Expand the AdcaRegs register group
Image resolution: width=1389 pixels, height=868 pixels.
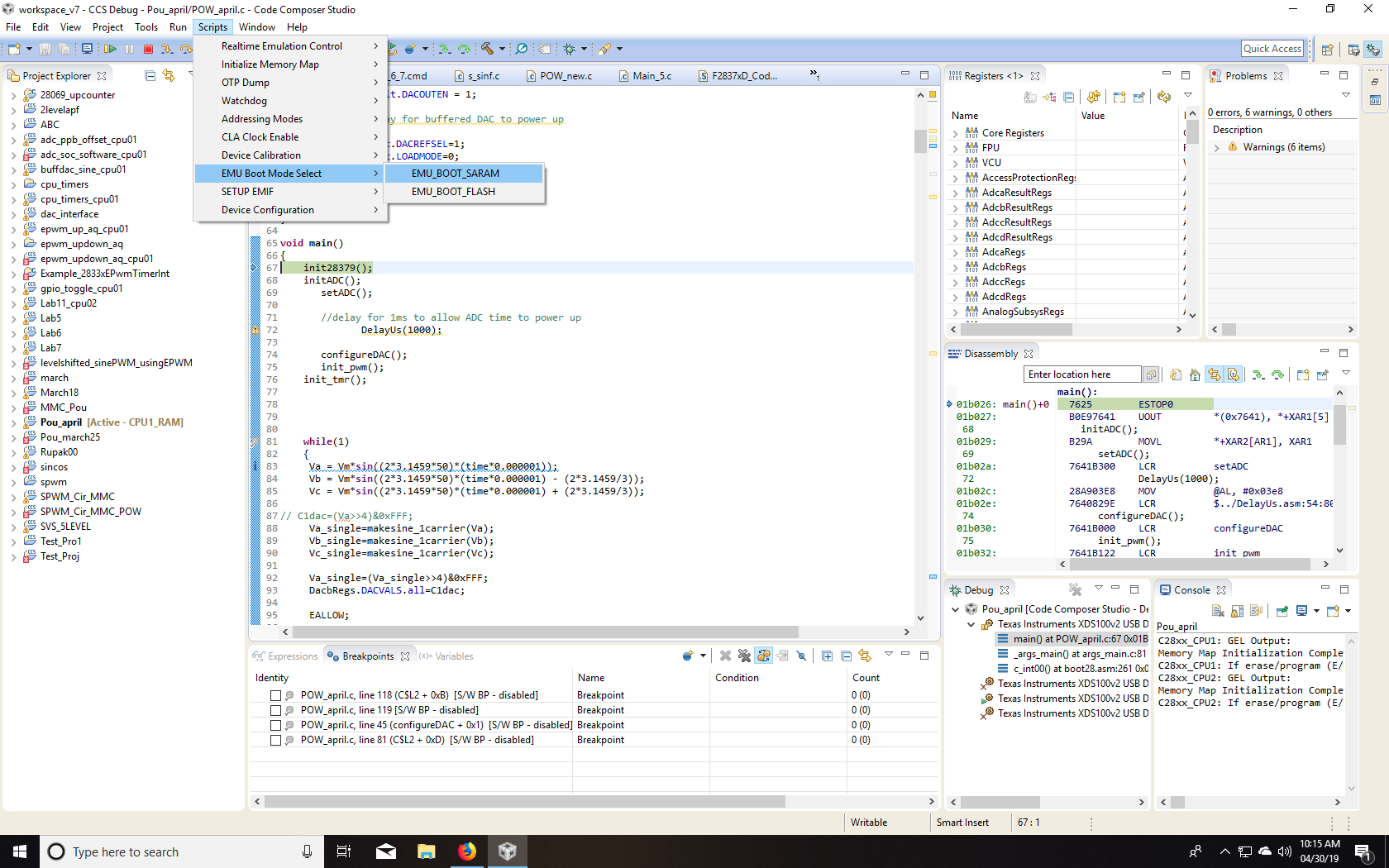(956, 252)
